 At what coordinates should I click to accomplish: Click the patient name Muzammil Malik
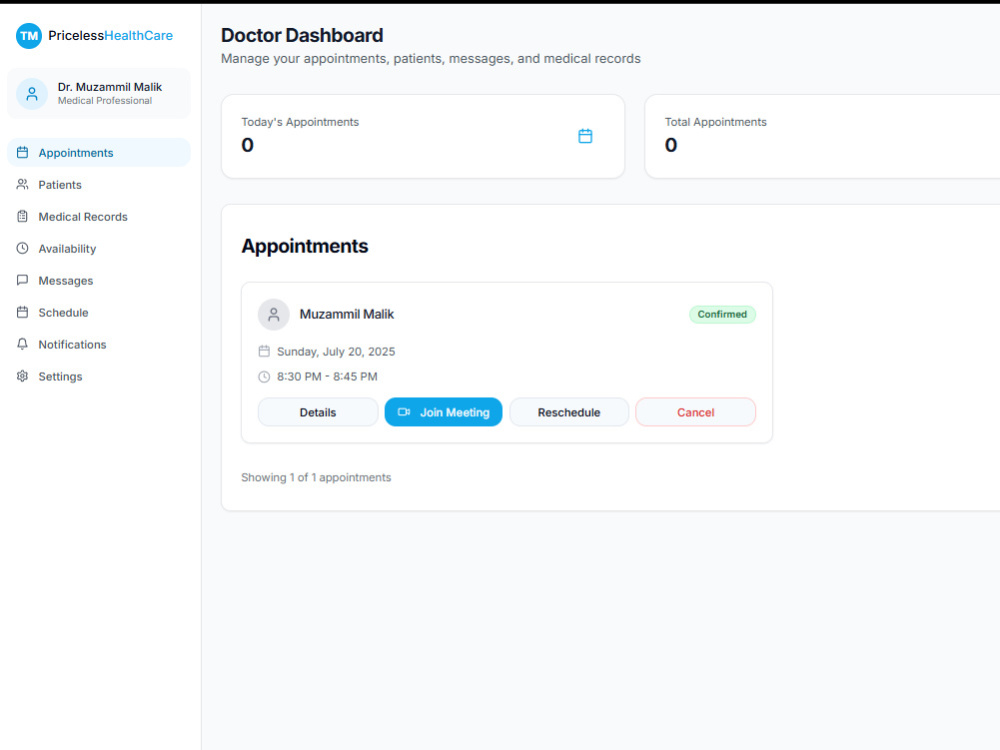(346, 314)
